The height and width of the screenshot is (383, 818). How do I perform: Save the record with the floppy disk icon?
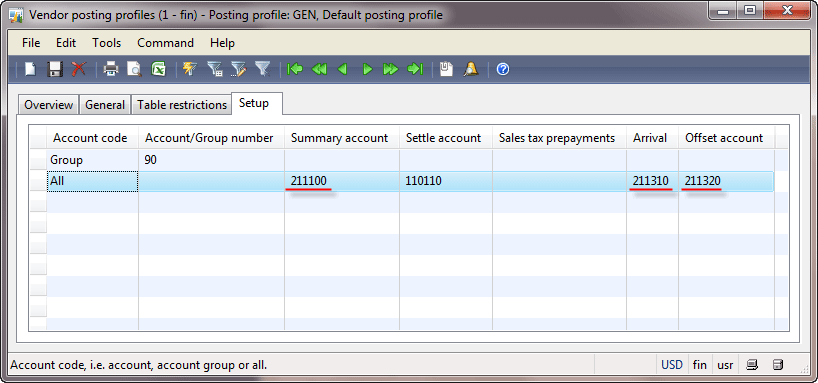pyautogui.click(x=55, y=69)
